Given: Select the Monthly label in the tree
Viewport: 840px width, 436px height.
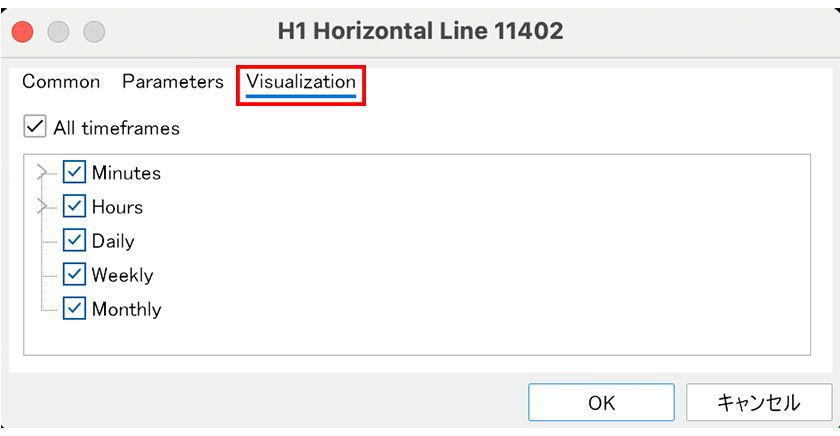Looking at the screenshot, I should coord(126,309).
